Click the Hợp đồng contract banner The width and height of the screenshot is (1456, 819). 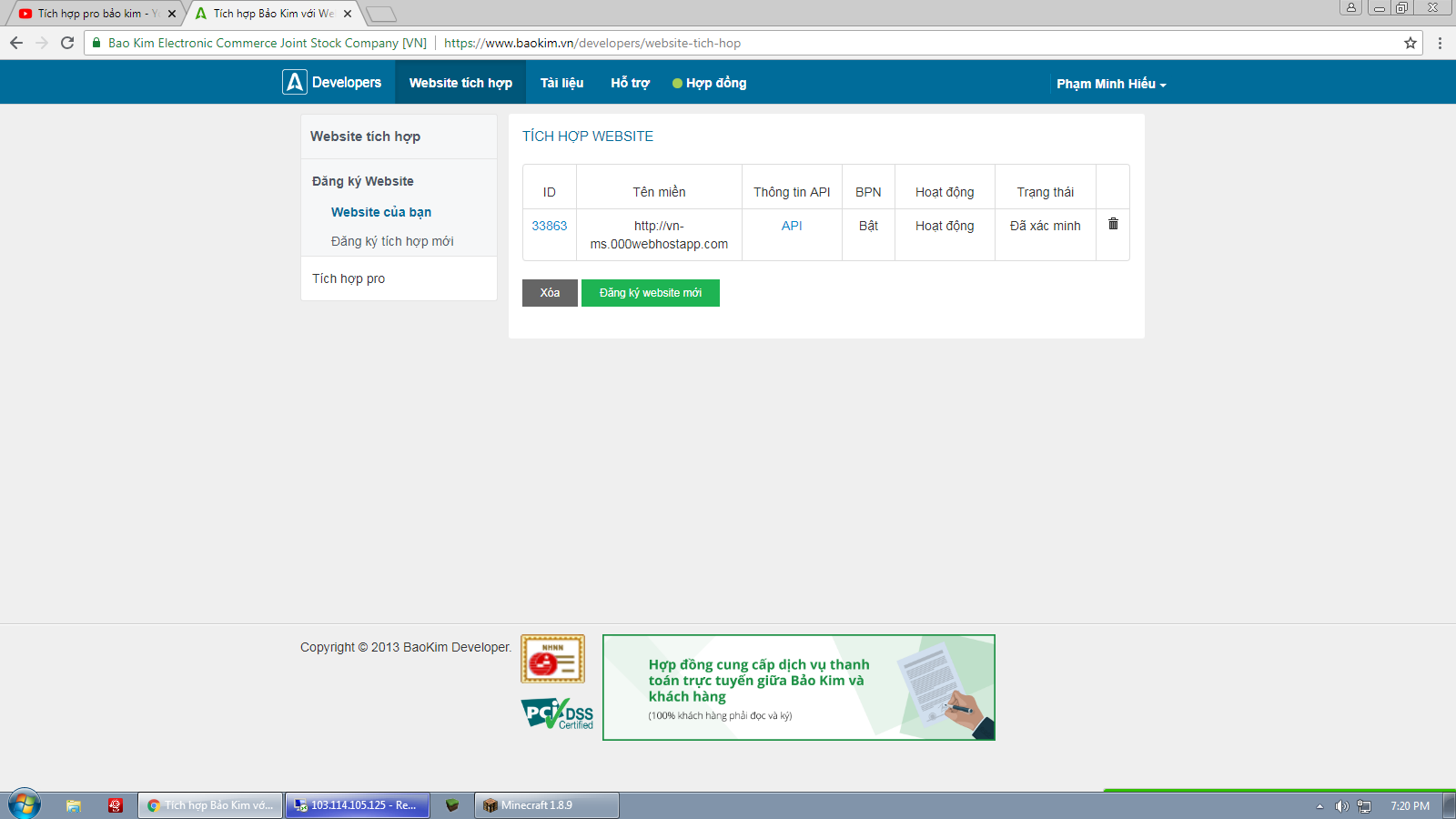click(x=799, y=687)
